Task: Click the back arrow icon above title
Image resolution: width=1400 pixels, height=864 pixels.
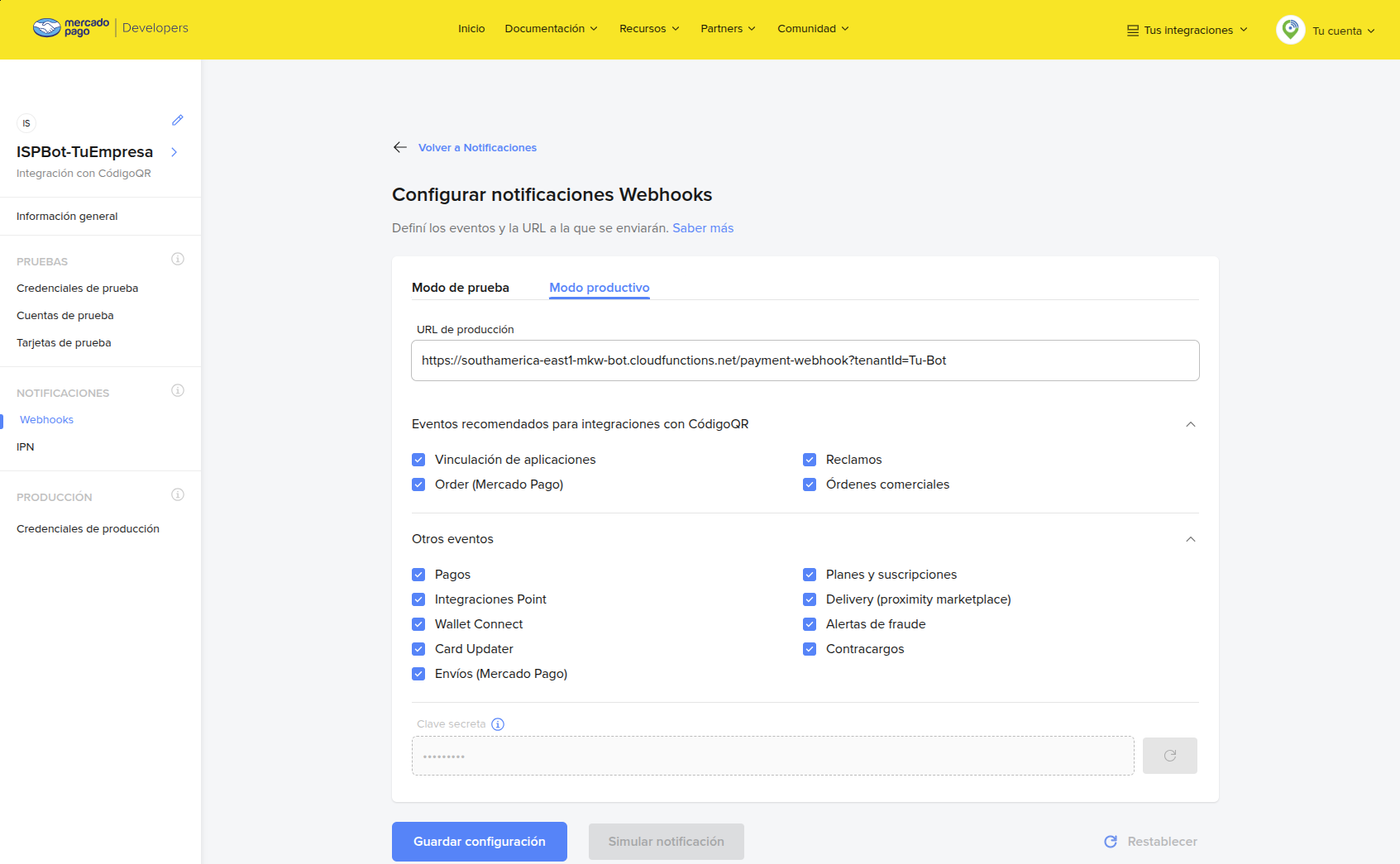Action: point(400,147)
